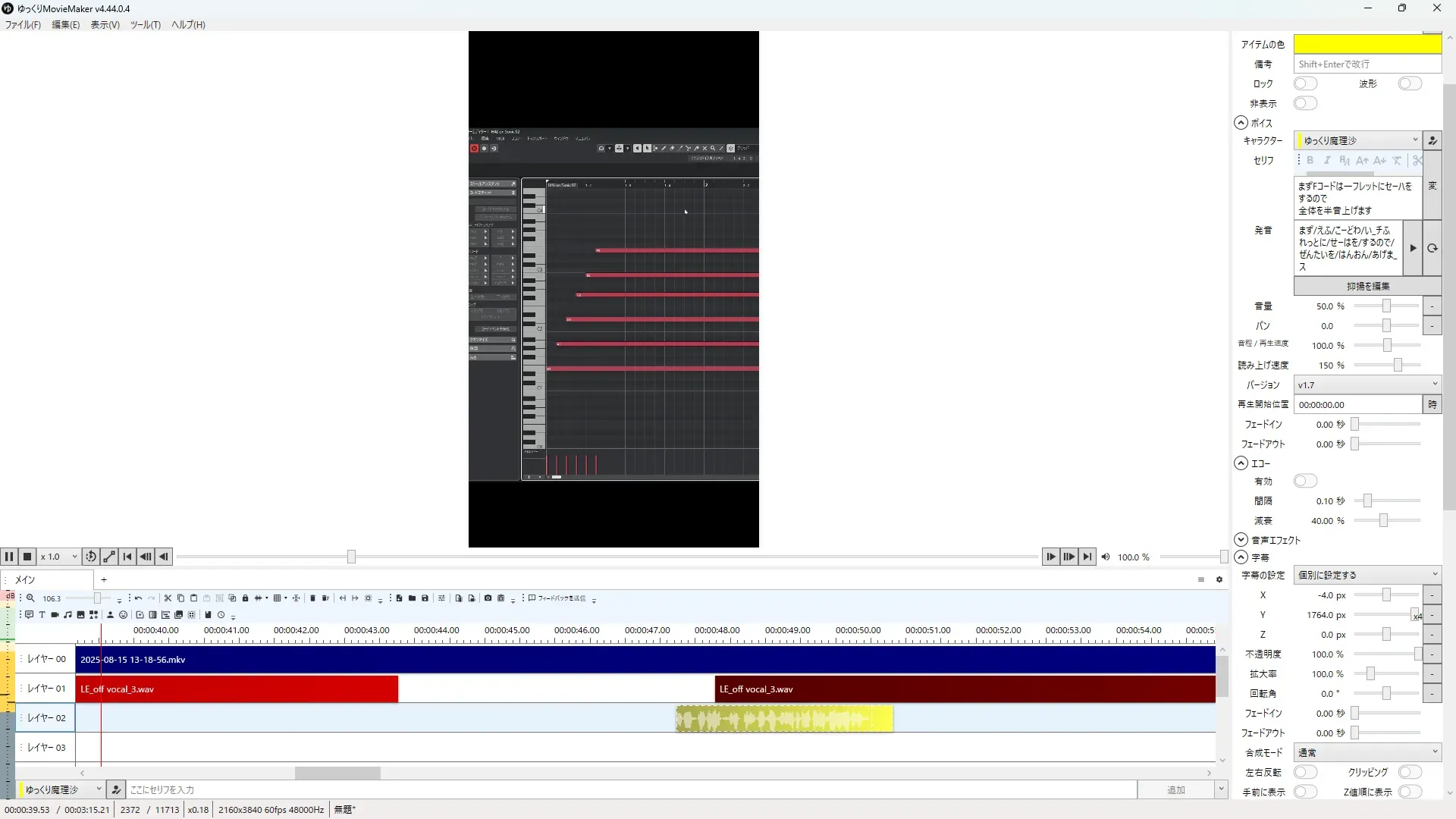1456x819 pixels.
Task: Click the save project floppy icon
Action: pos(425,598)
